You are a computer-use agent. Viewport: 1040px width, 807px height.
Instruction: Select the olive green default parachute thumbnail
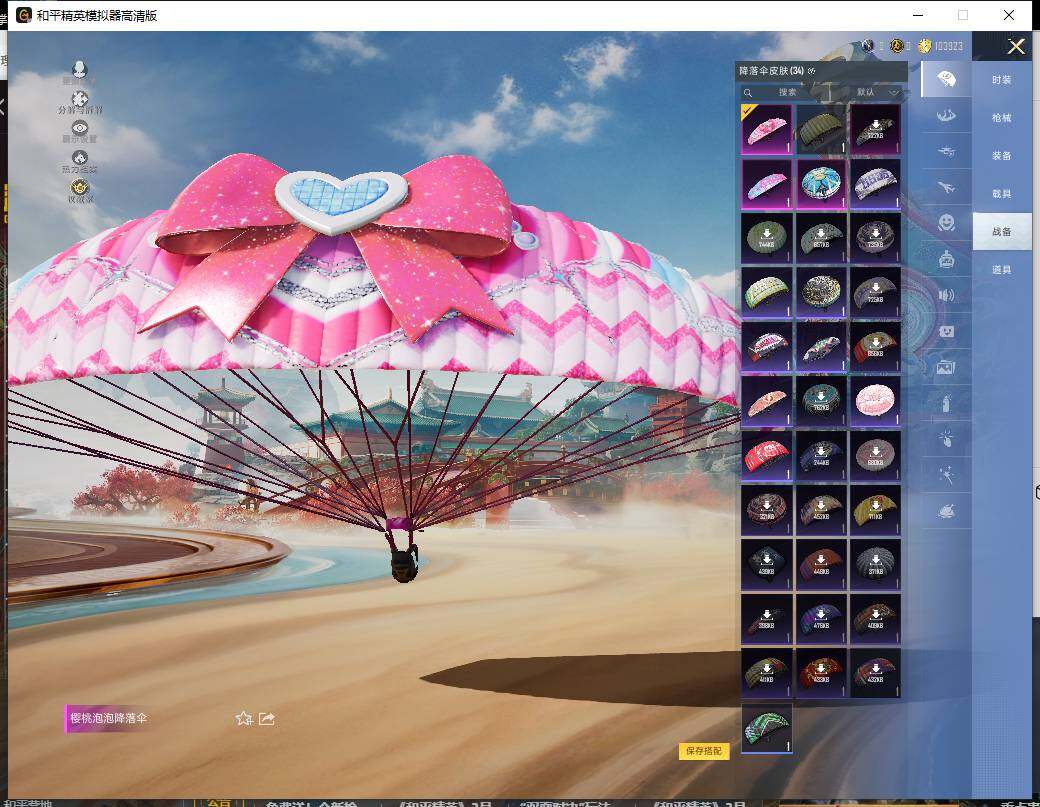click(x=821, y=129)
